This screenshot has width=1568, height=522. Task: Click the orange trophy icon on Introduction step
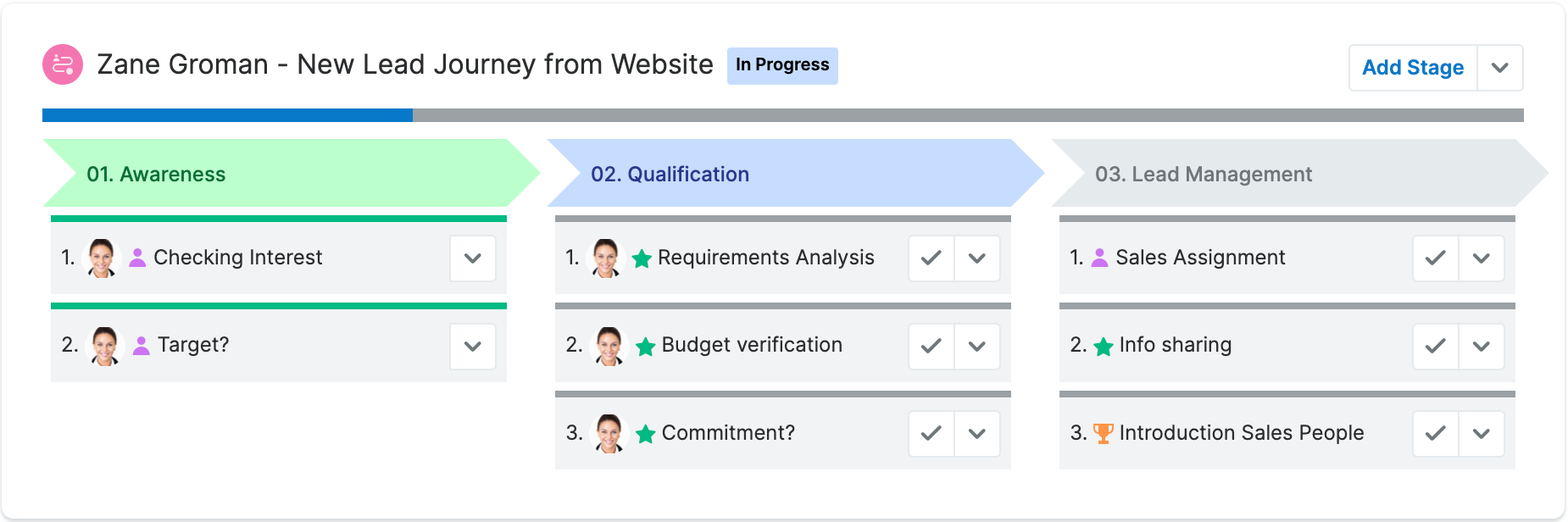1103,433
